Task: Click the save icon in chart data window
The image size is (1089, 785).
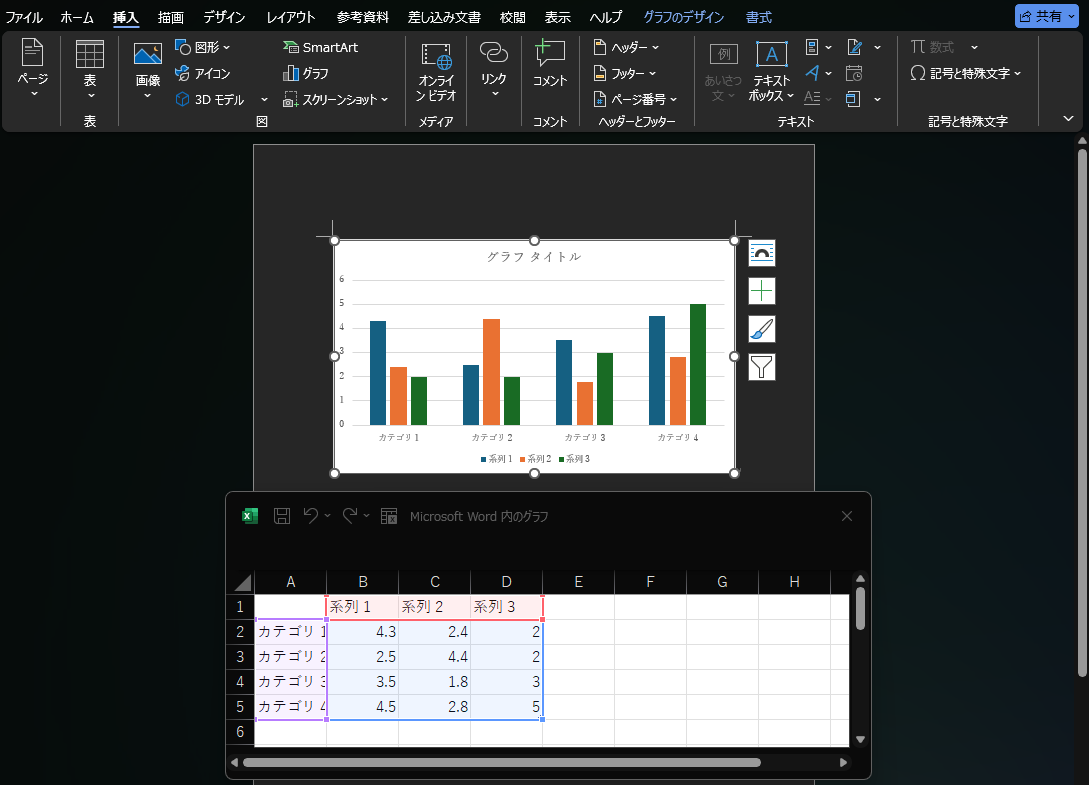Action: coord(282,516)
